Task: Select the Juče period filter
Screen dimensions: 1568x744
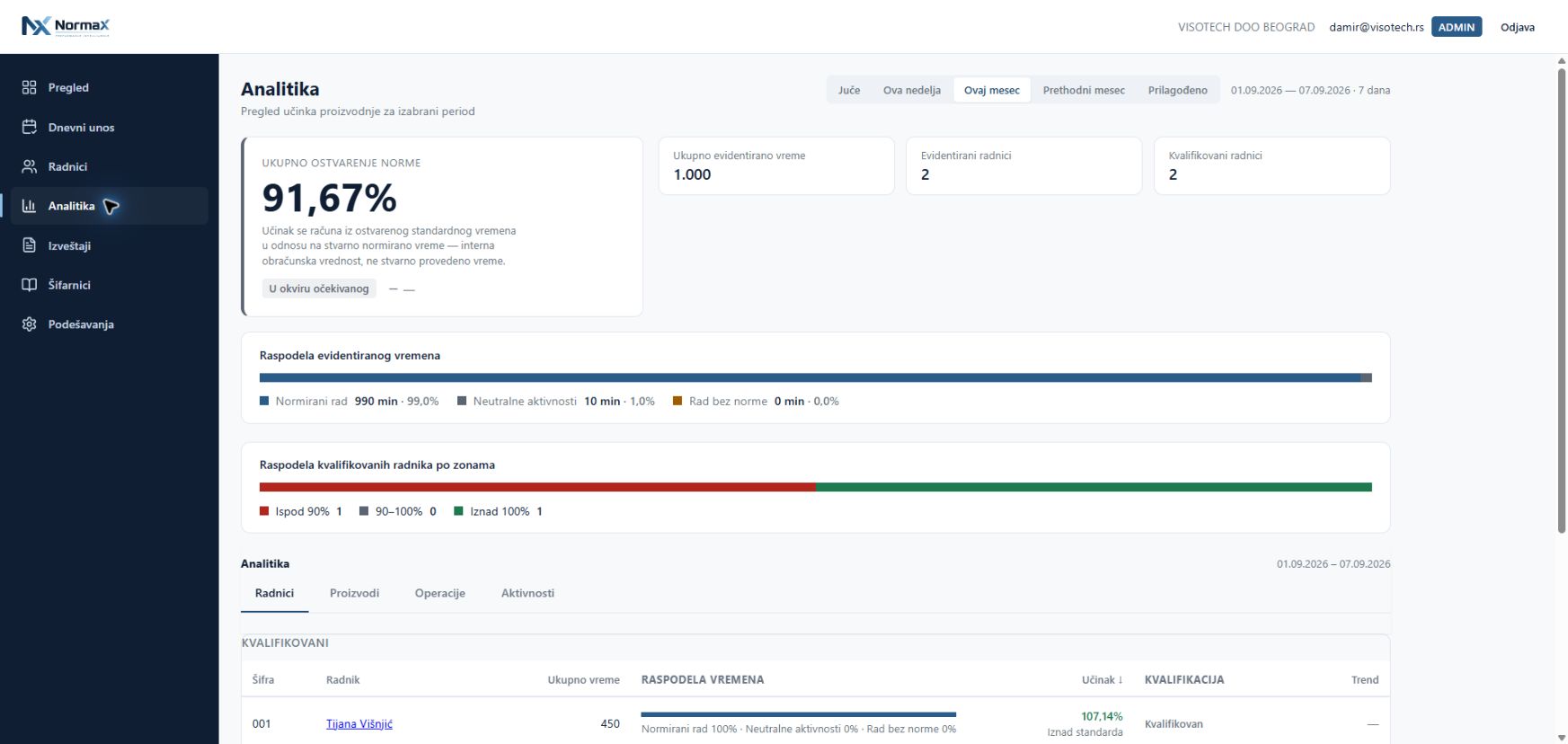Action: pyautogui.click(x=849, y=90)
